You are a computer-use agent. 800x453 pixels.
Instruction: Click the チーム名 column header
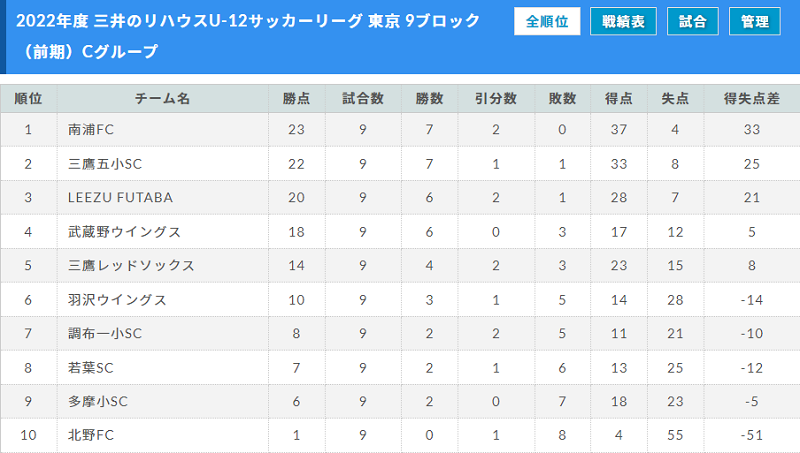[162, 98]
